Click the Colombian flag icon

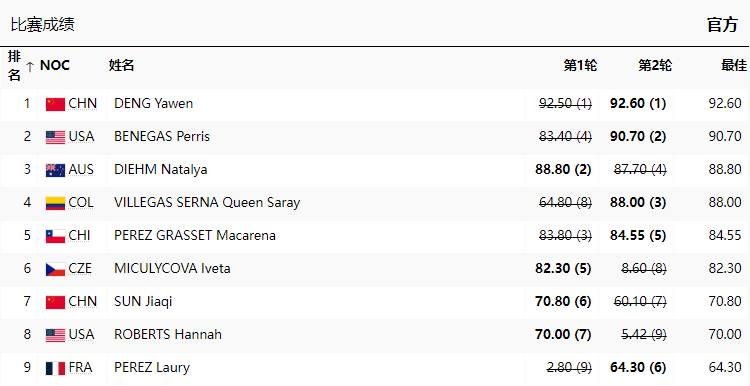point(55,203)
